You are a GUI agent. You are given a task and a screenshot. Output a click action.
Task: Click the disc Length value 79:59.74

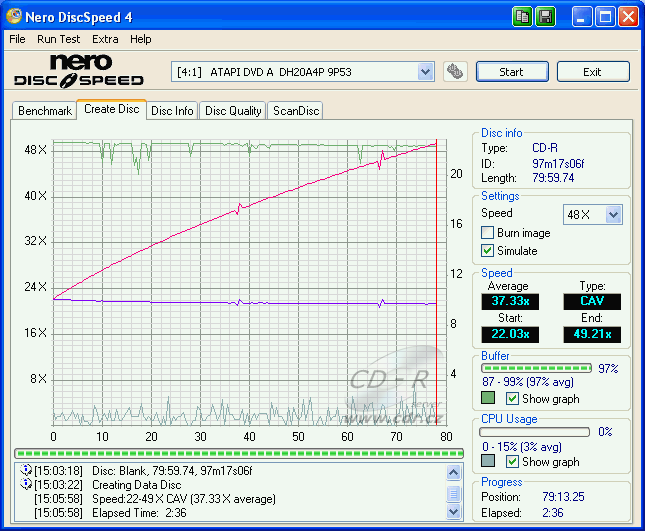point(553,178)
